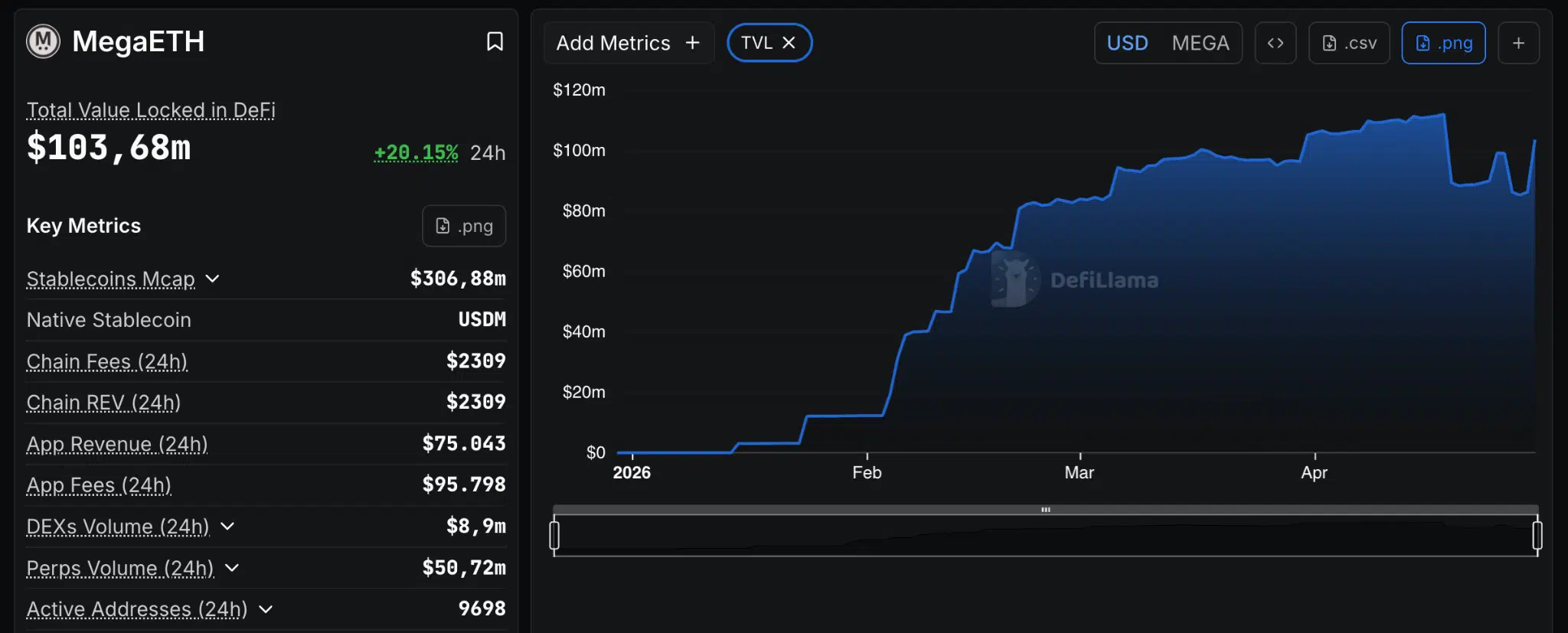Click the Total Value Locked in DeFi label
This screenshot has width=1568, height=633.
pyautogui.click(x=151, y=110)
